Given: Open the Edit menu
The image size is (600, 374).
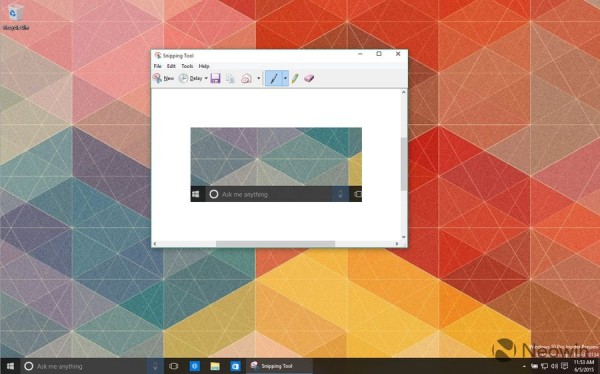Looking at the screenshot, I should (171, 66).
